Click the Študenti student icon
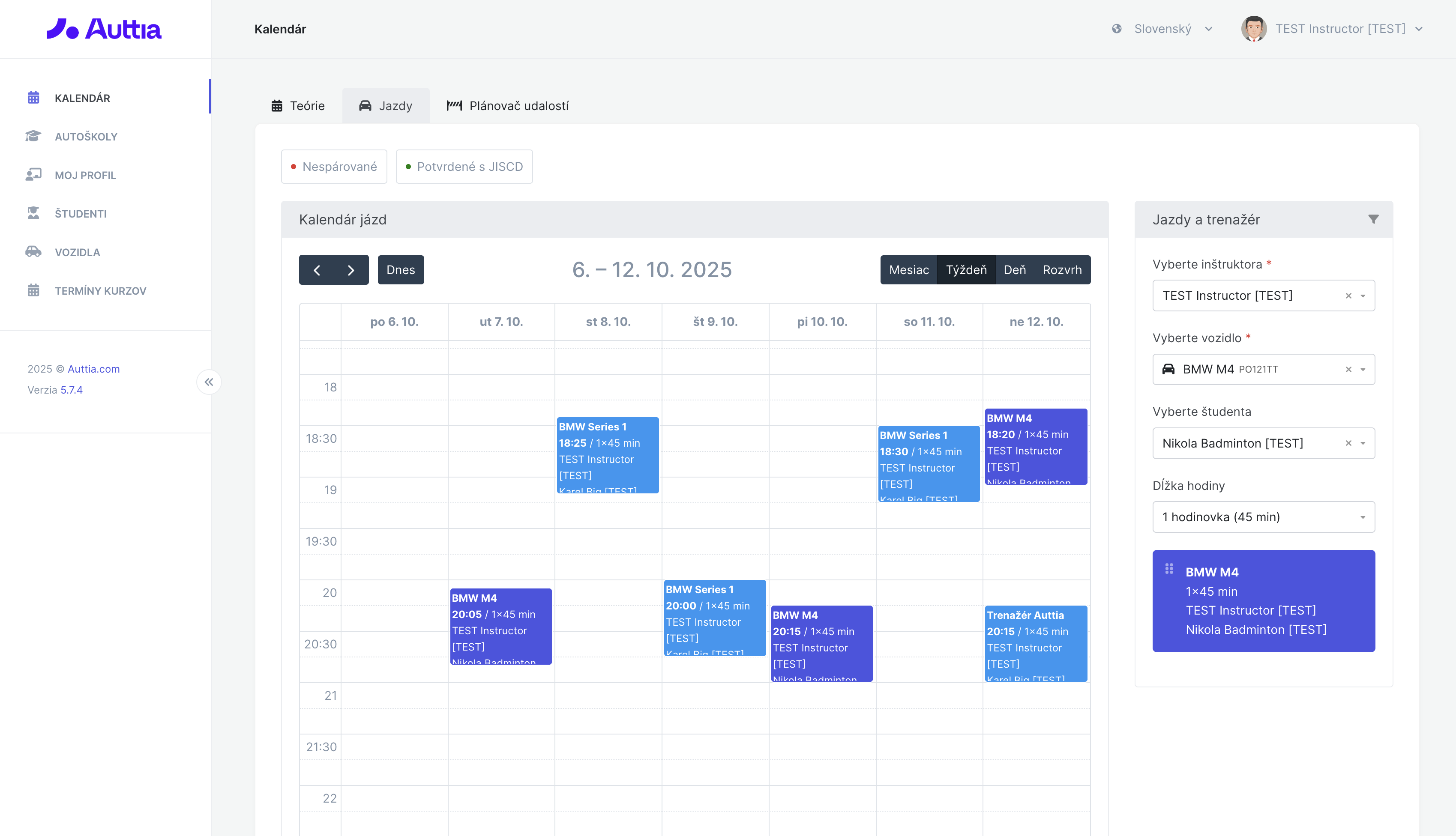Viewport: 1456px width, 836px height. pos(33,213)
